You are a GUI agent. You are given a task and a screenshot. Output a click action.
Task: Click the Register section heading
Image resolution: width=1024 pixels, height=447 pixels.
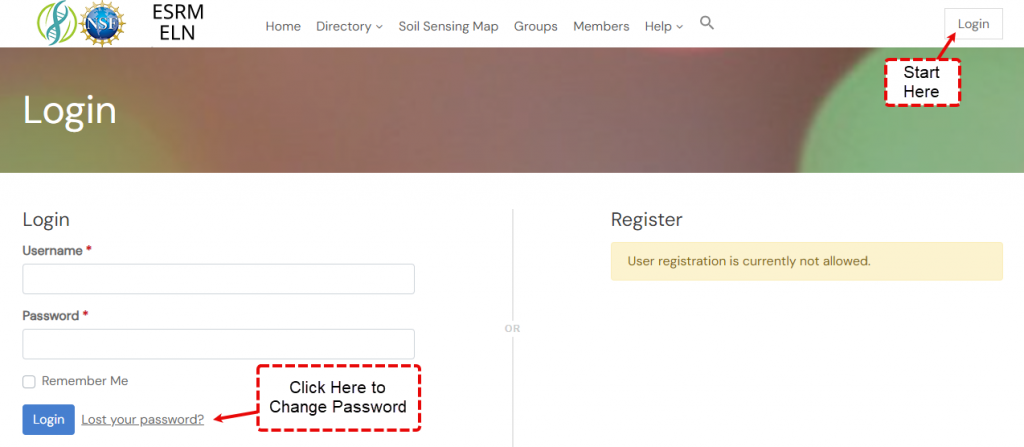pyautogui.click(x=646, y=220)
